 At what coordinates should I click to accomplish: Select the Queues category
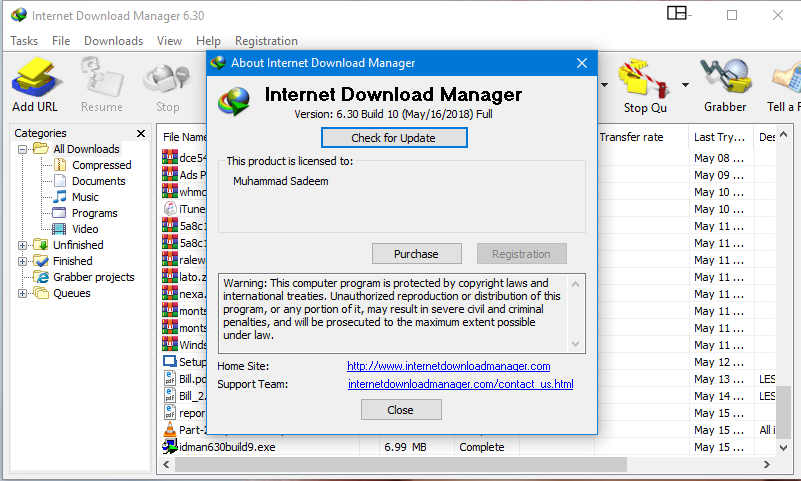click(x=72, y=293)
